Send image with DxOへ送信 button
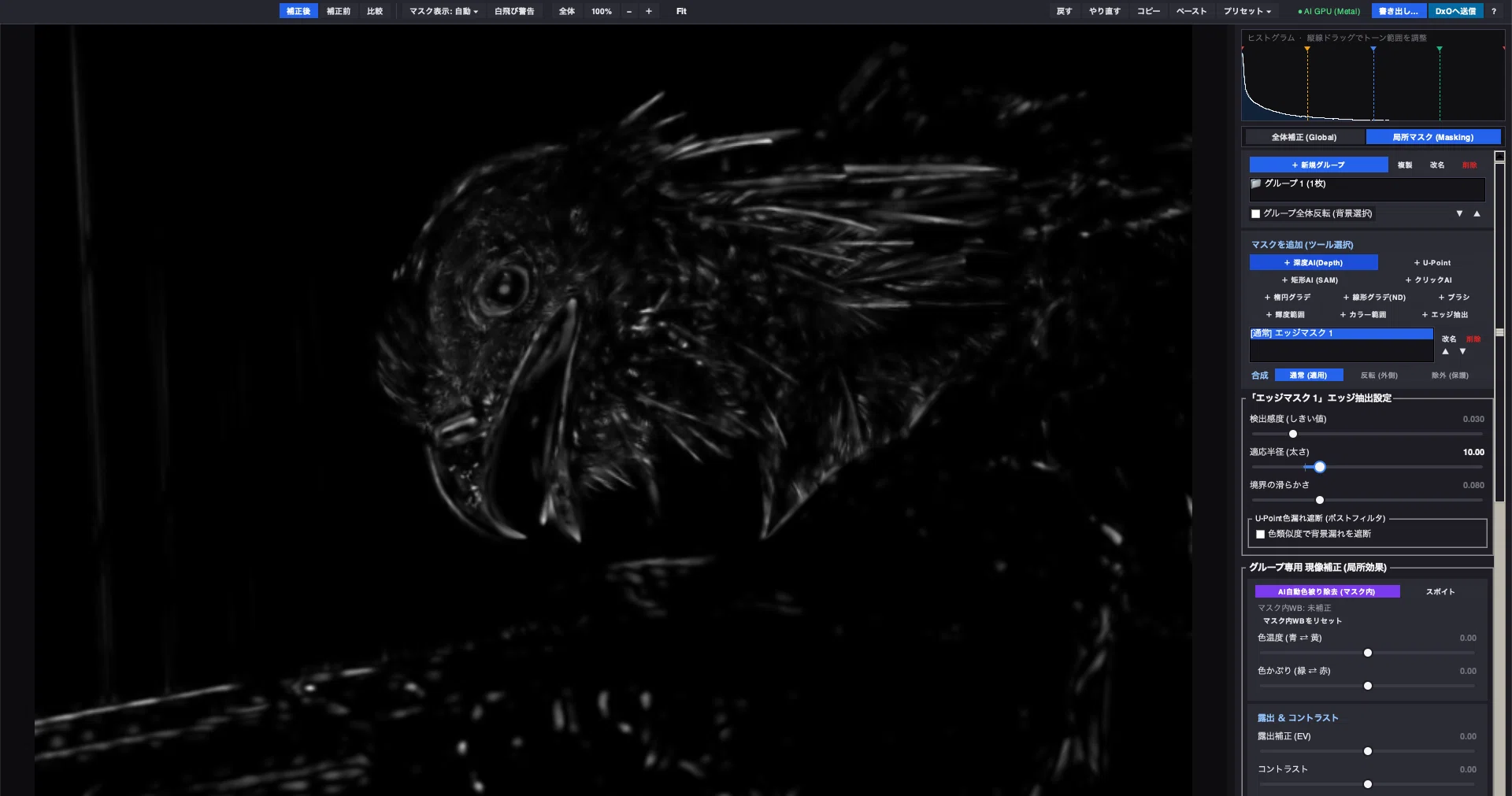Viewport: 1512px width, 796px height. pyautogui.click(x=1455, y=11)
